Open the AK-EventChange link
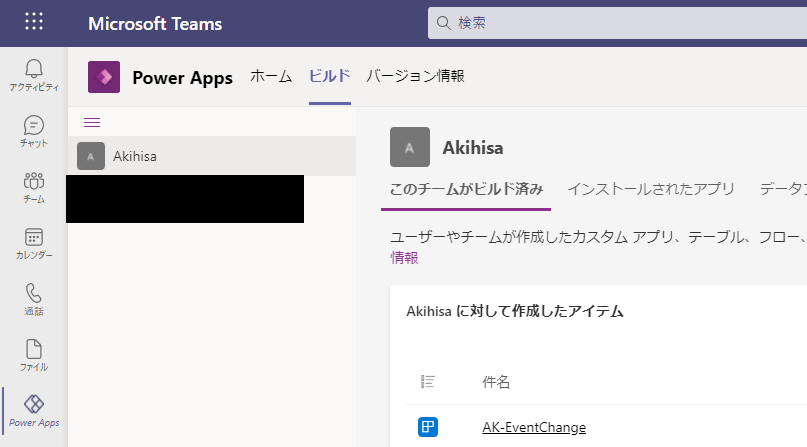Viewport: 807px width, 447px height. 534,427
